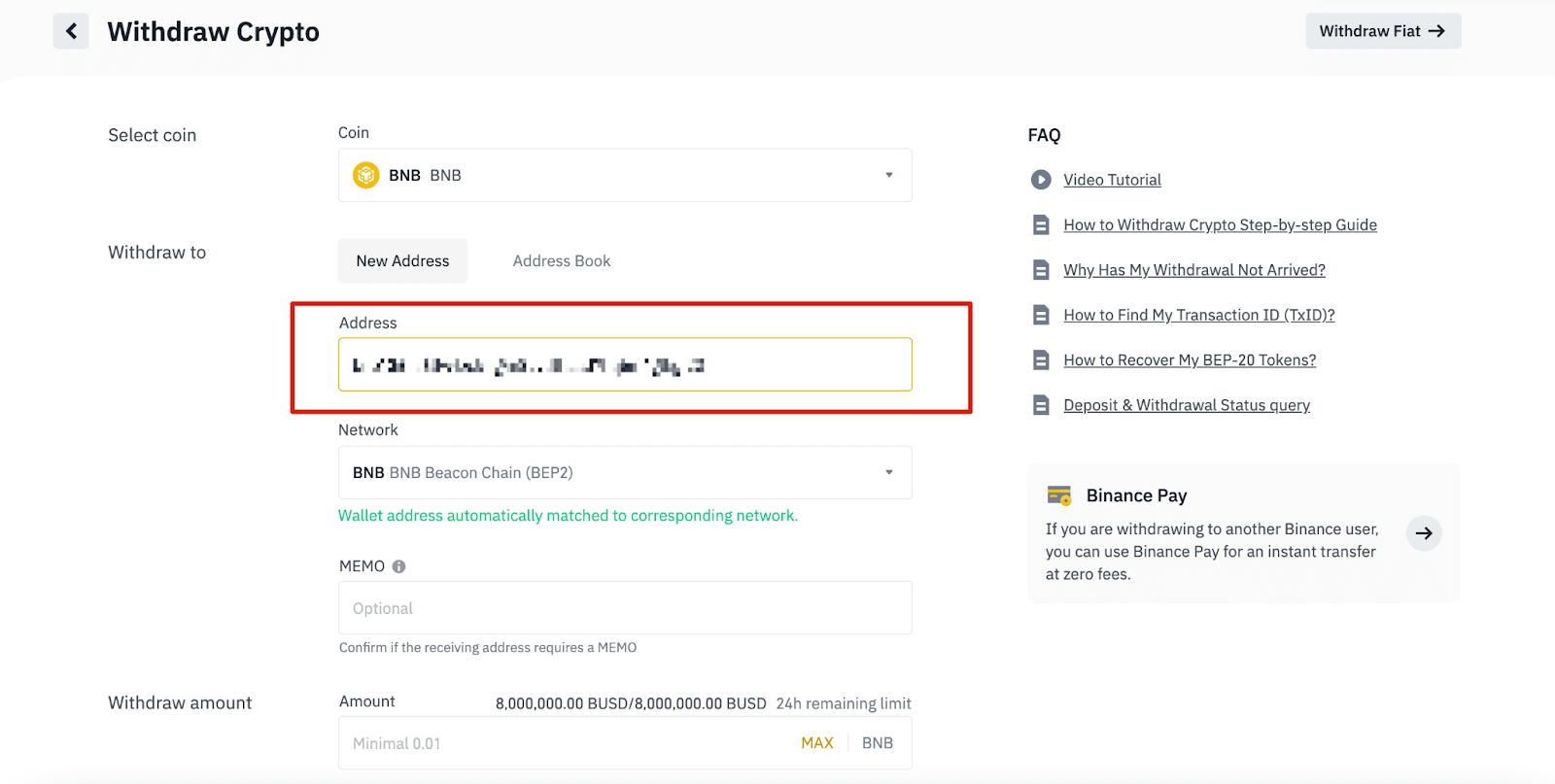Click the wallet address auto-matched message

point(568,516)
